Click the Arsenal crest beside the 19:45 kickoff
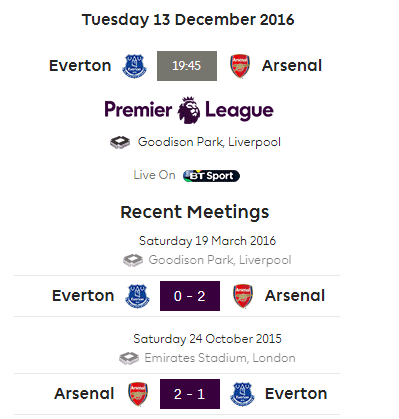The width and height of the screenshot is (399, 419). (x=240, y=66)
